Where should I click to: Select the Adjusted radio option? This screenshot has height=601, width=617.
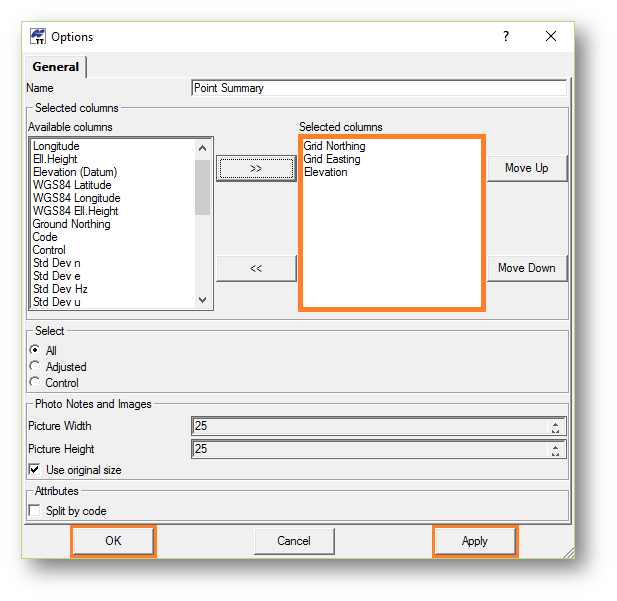click(36, 367)
